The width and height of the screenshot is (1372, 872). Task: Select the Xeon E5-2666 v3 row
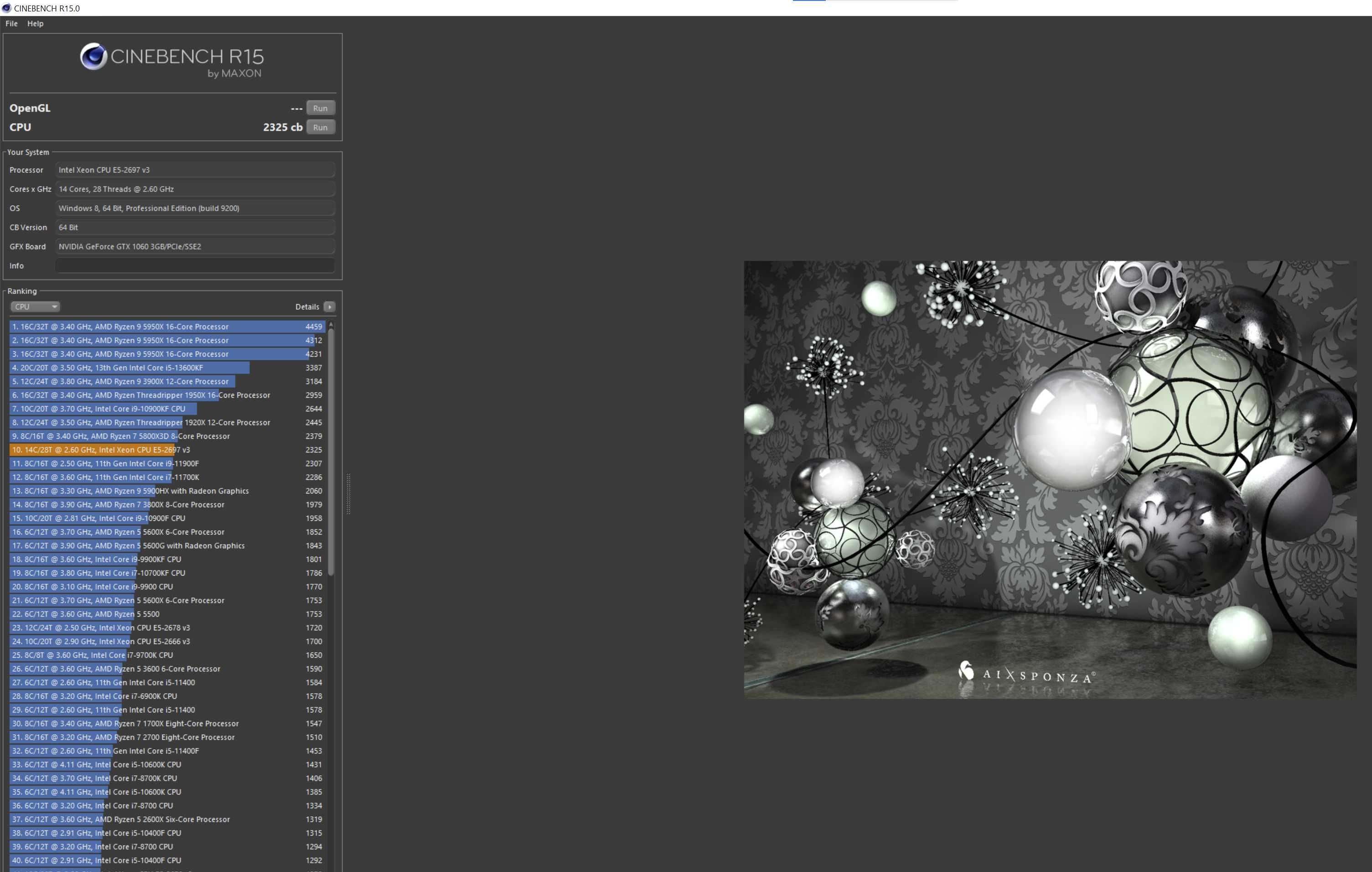[x=167, y=641]
